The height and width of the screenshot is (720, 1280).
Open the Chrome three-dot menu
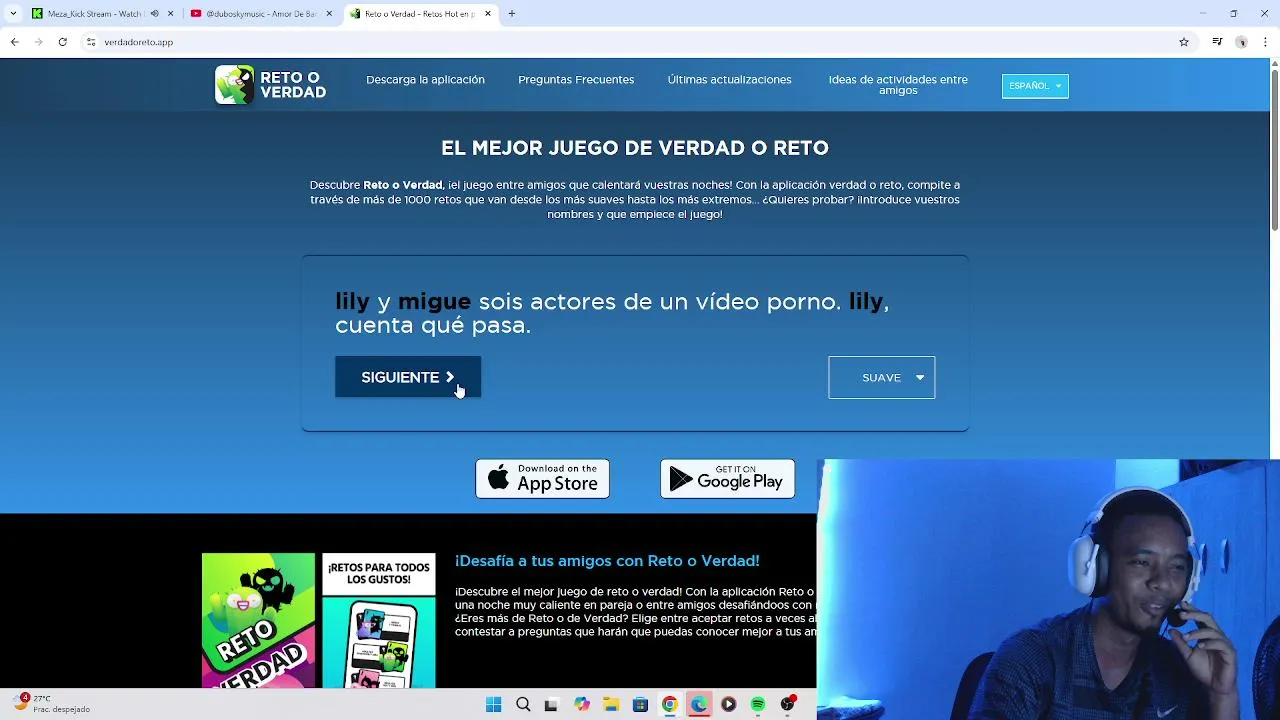[x=1265, y=42]
